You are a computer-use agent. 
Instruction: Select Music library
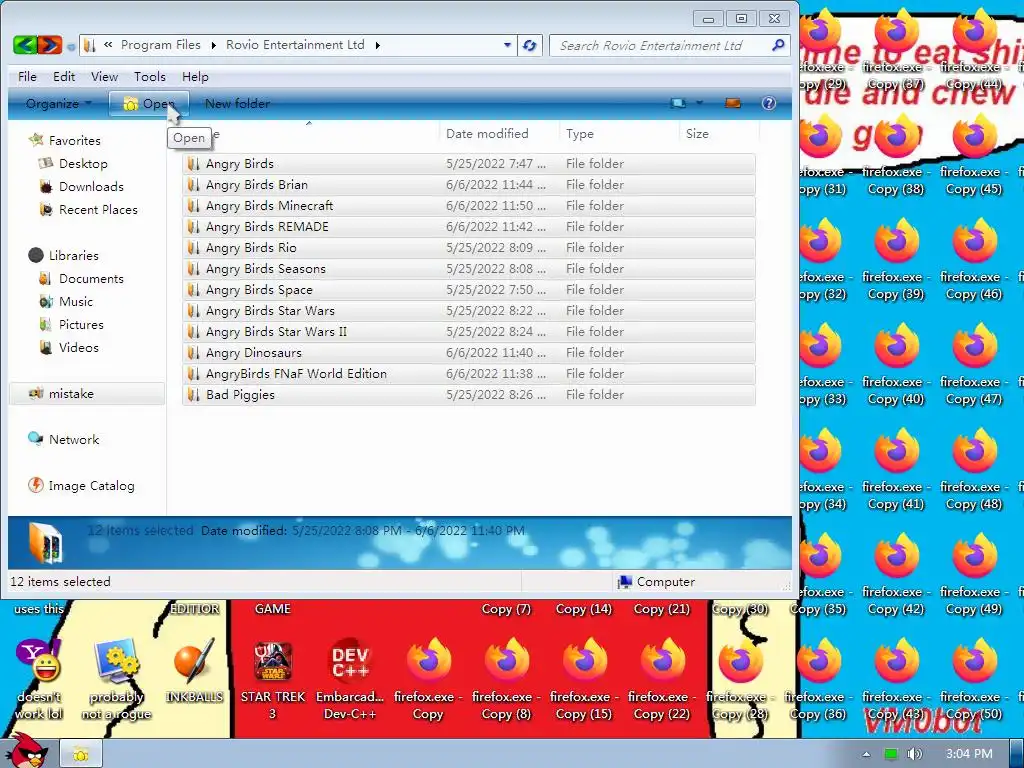[76, 302]
